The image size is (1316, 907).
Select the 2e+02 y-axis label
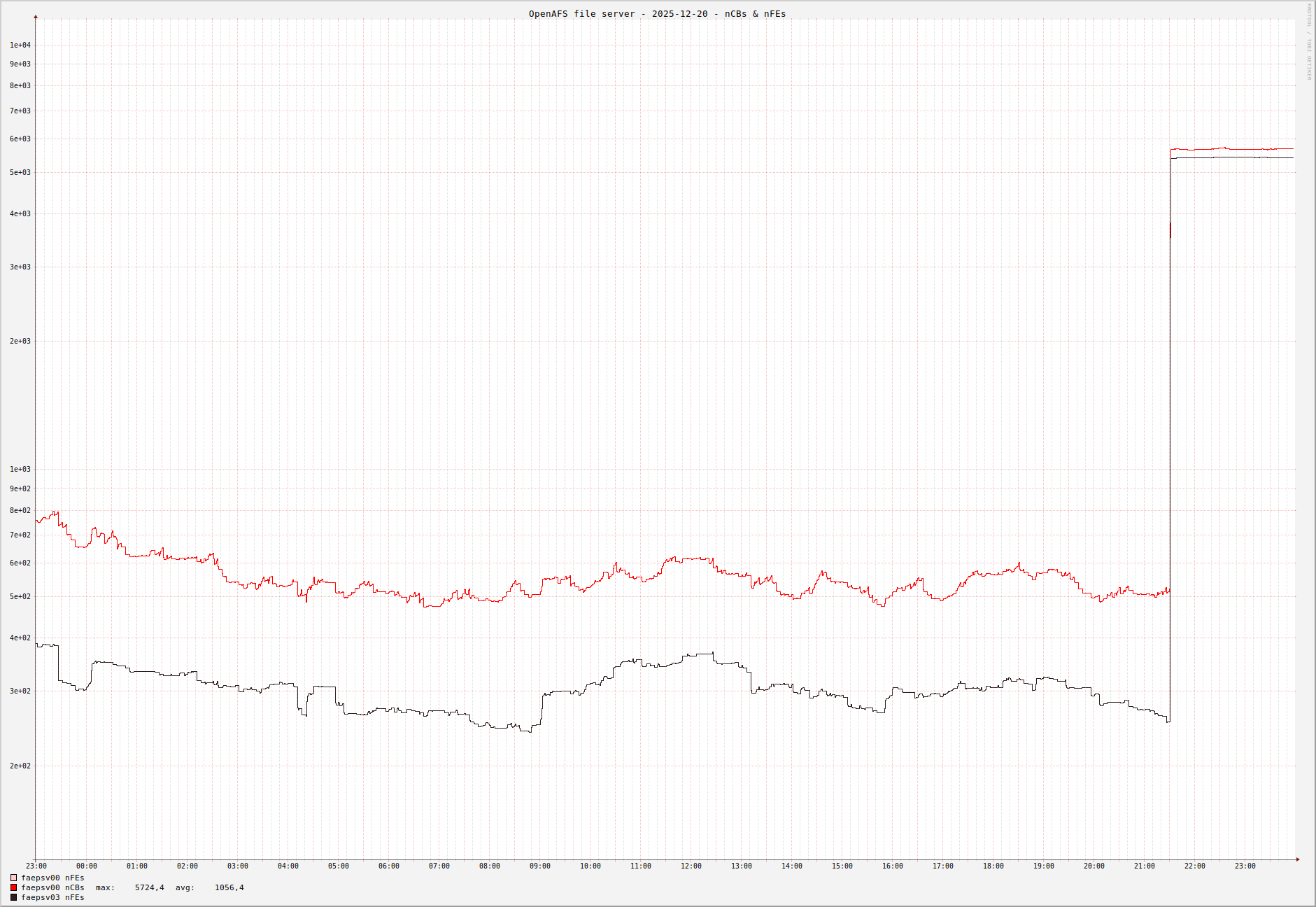20,766
